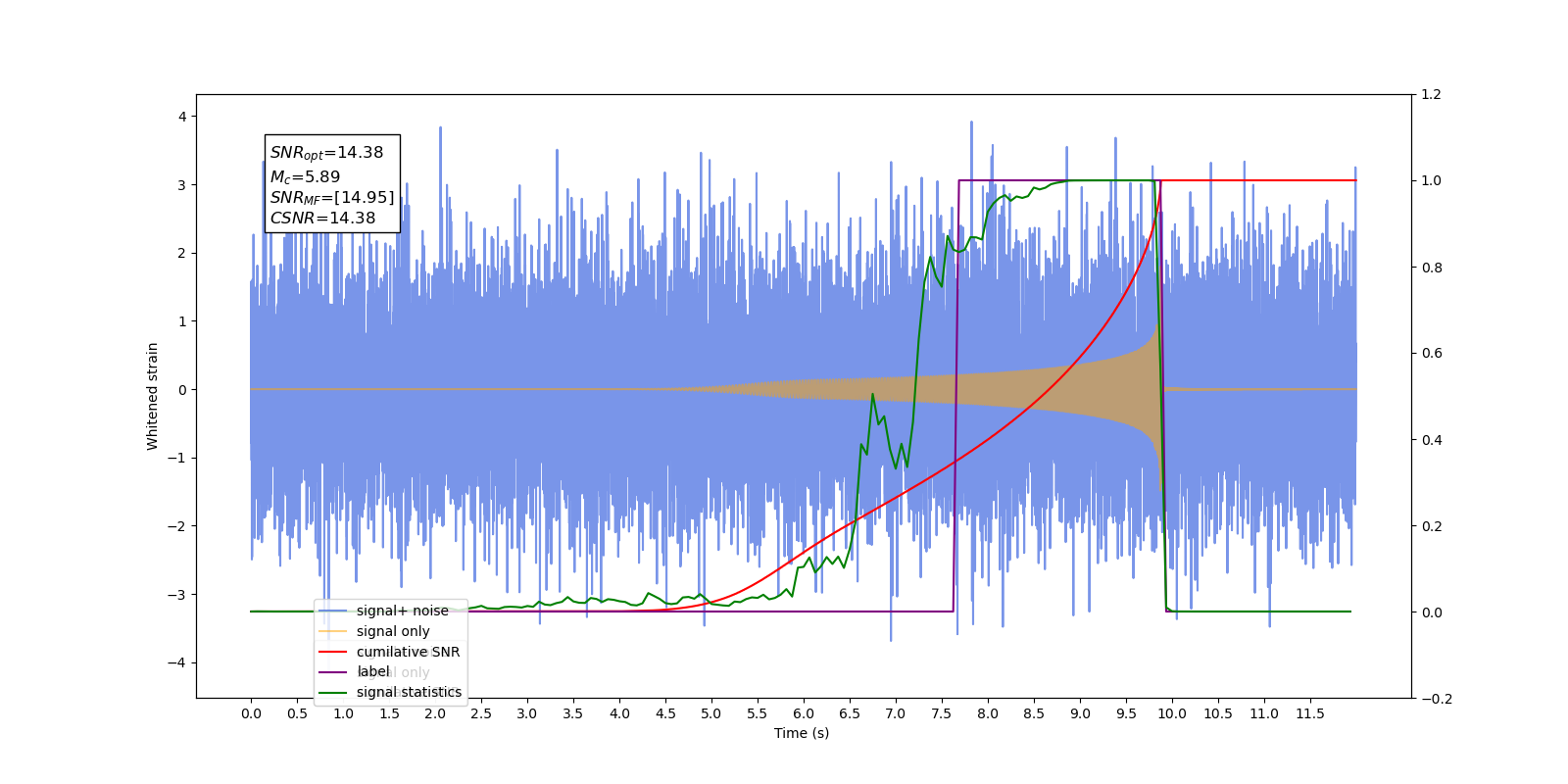Click the x-axis tick label 0.5
The height and width of the screenshot is (784, 1568).
click(x=297, y=713)
